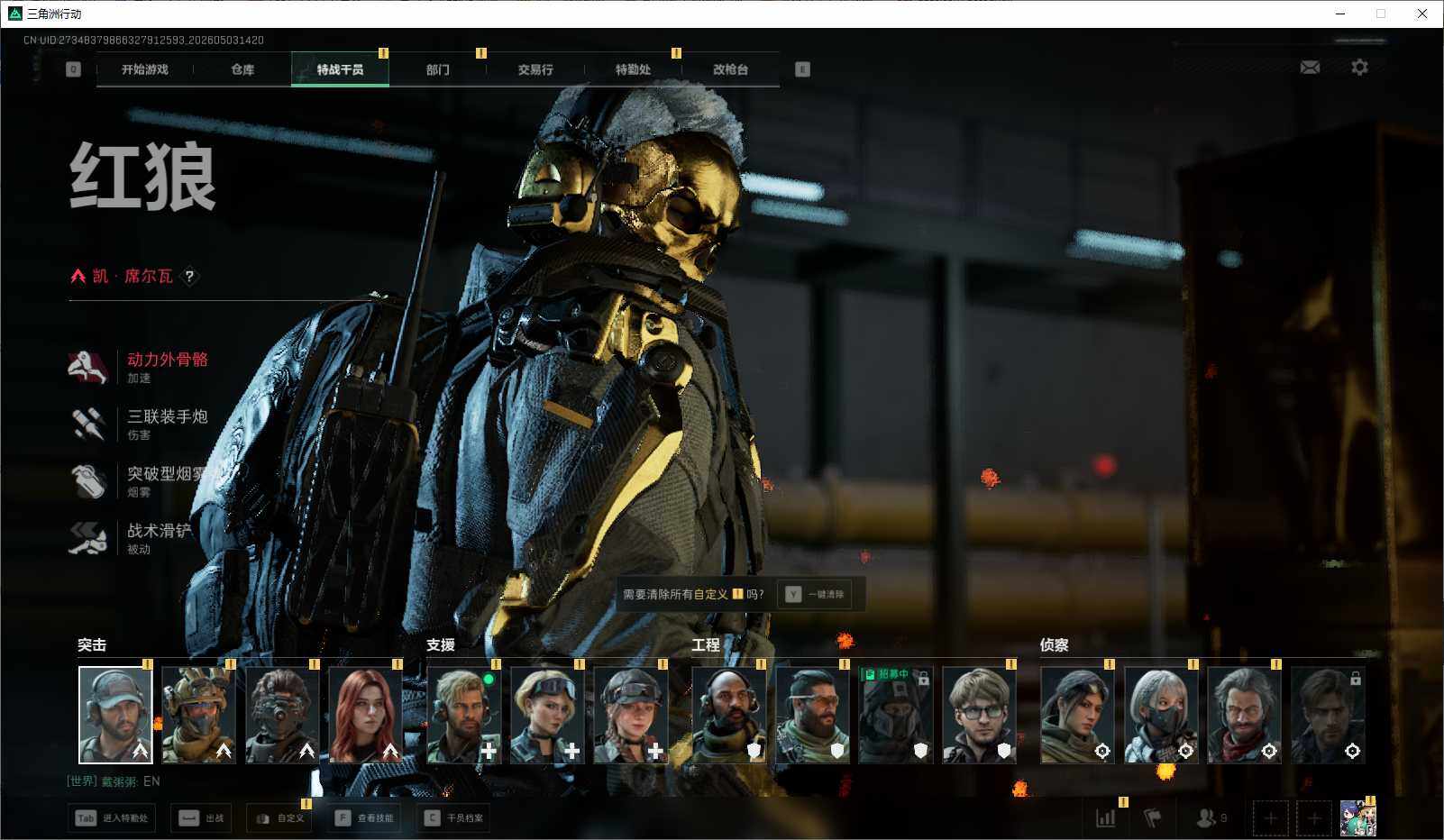
Task: Click the 三联装手炮 skill name
Action: (168, 416)
